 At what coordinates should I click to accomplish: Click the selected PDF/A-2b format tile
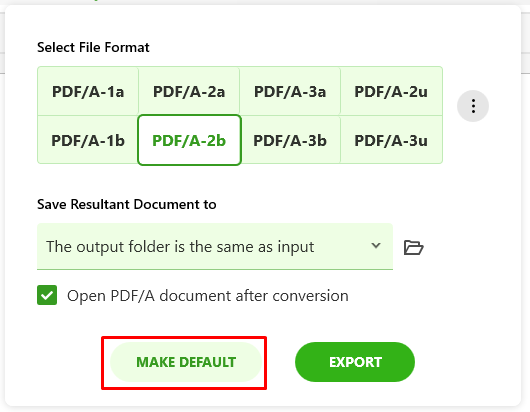(x=189, y=140)
